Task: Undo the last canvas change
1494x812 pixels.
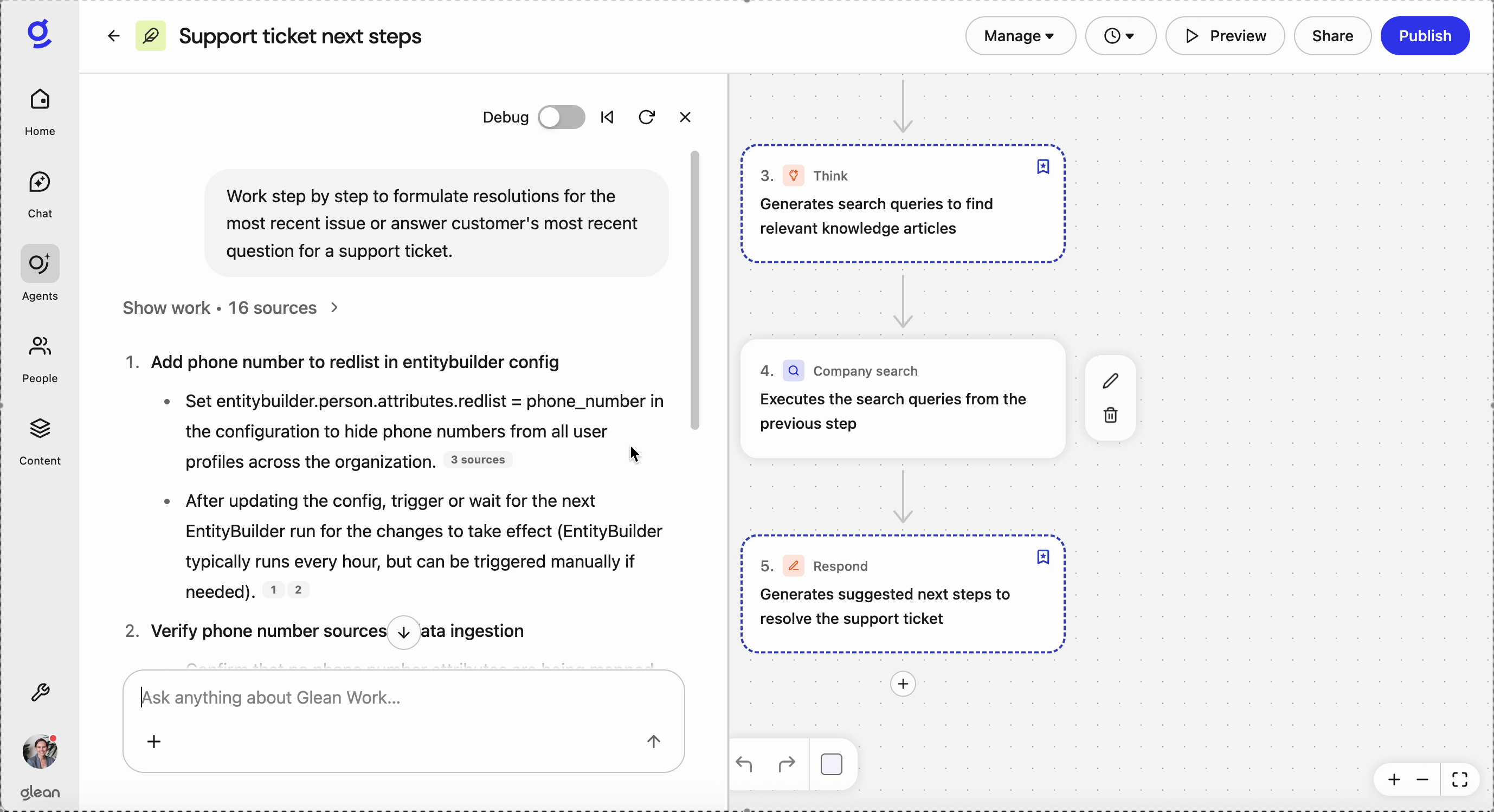Action: (745, 764)
